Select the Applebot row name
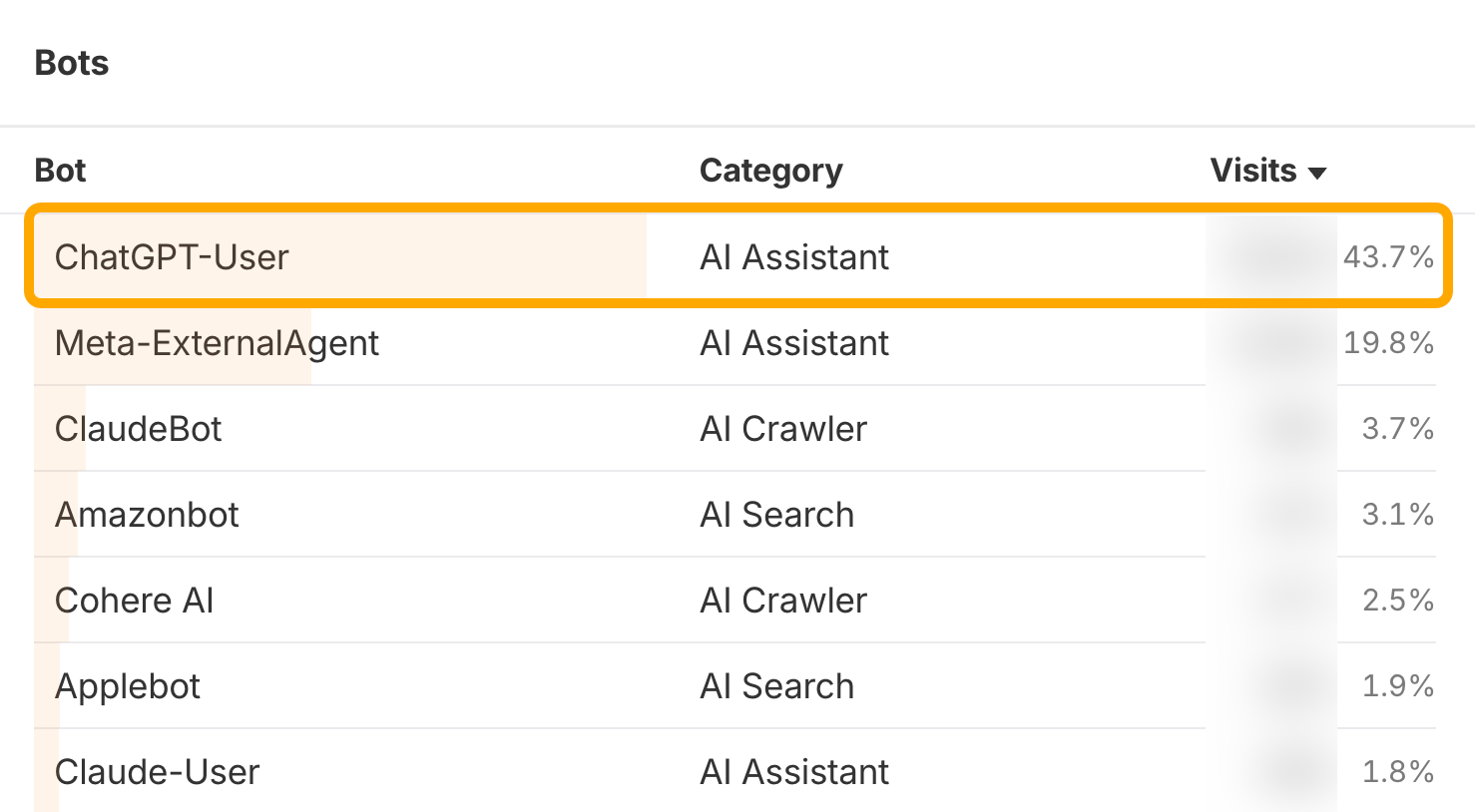 click(128, 687)
